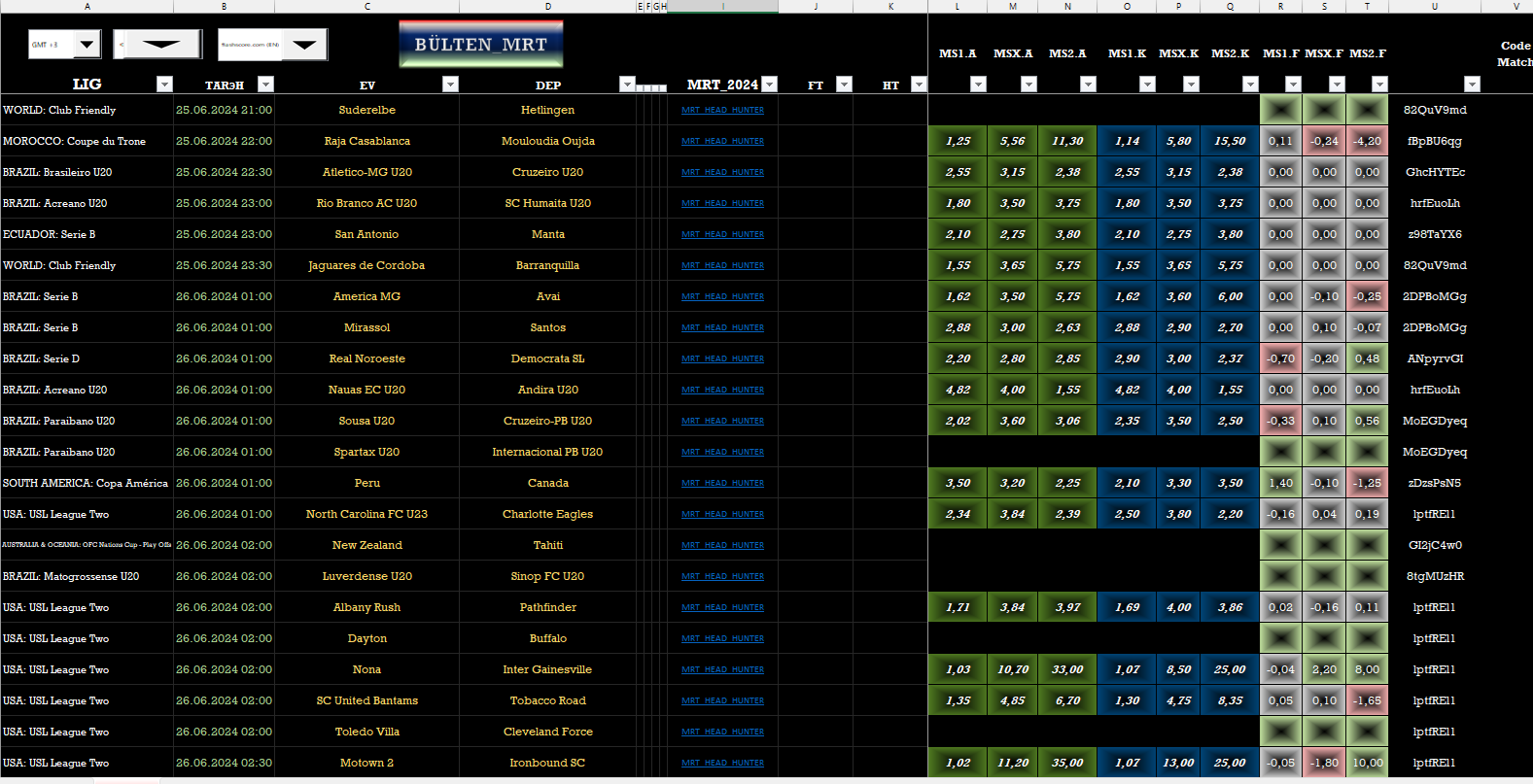1533x784 pixels.
Task: Select column C header
Action: (367, 6)
